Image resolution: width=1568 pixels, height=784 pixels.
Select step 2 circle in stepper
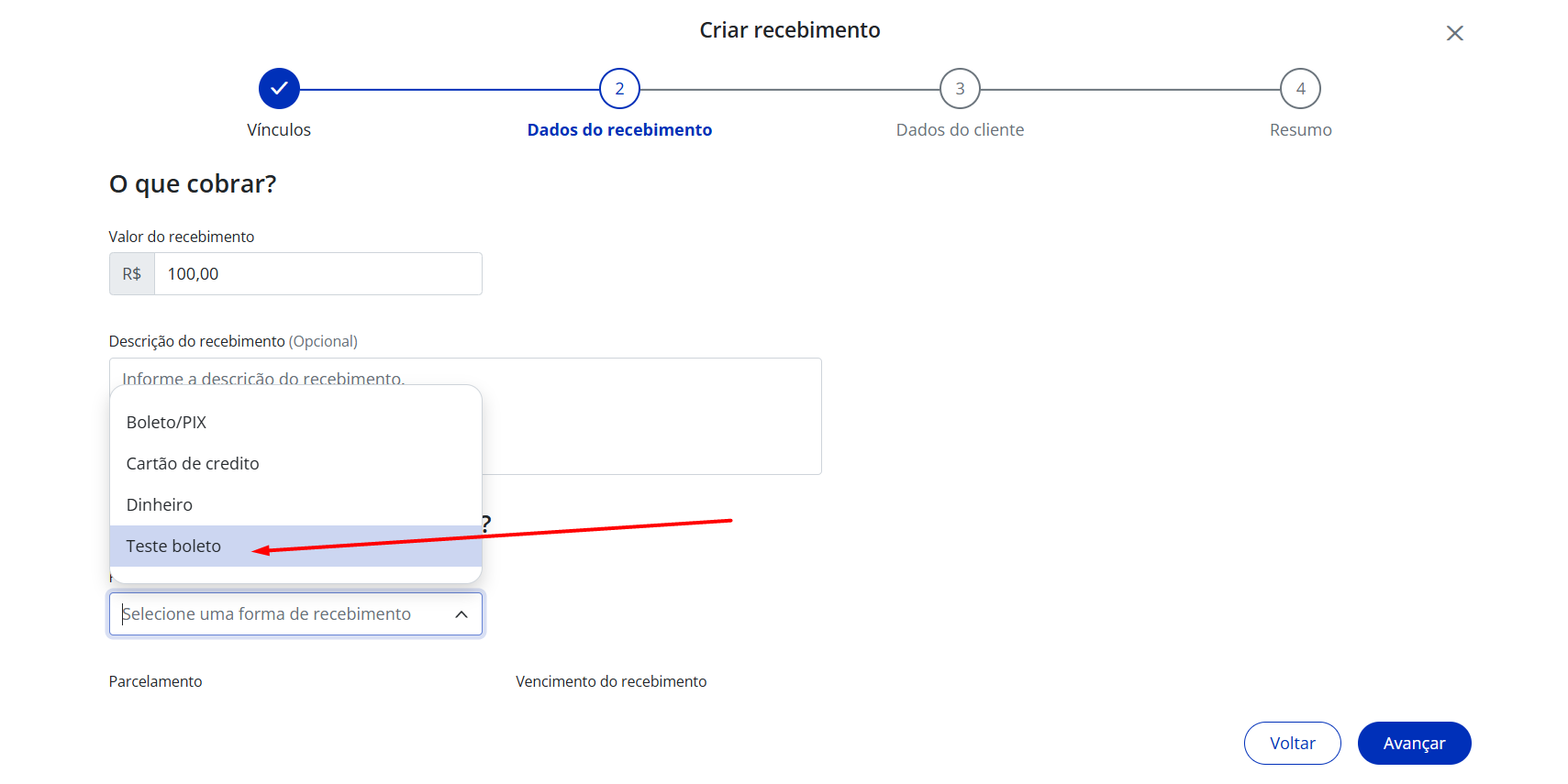tap(619, 89)
